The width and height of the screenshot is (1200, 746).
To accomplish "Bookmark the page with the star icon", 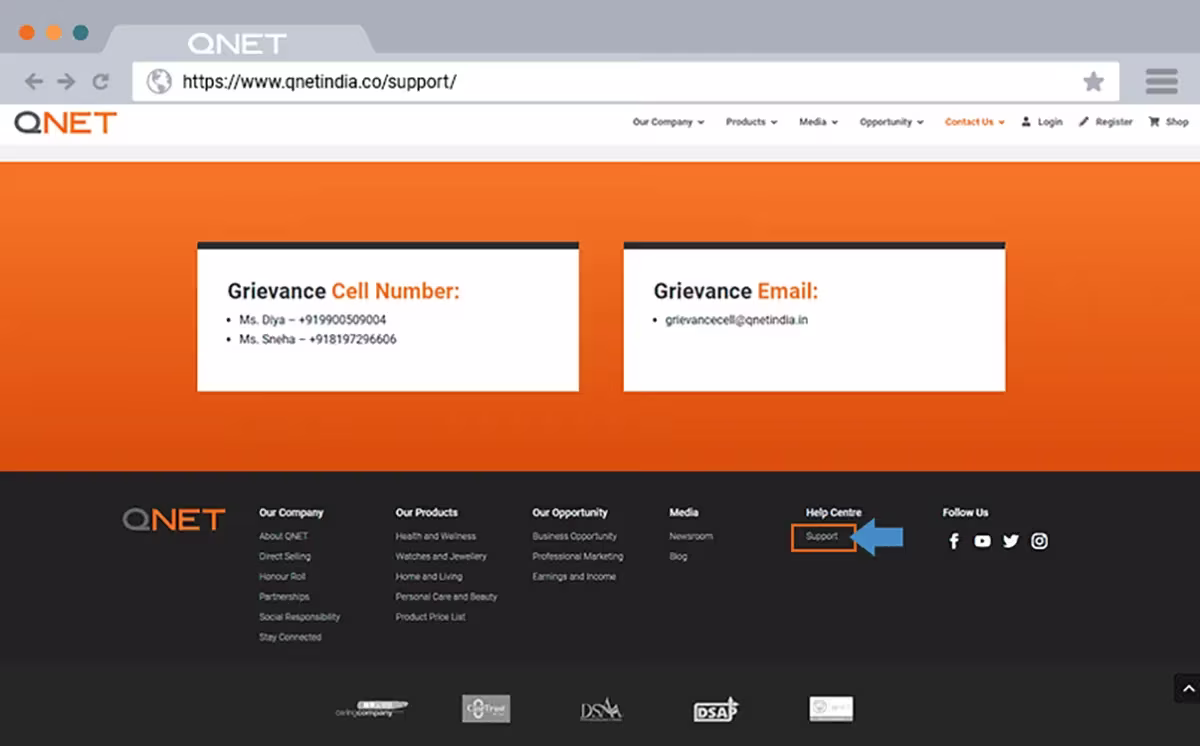I will point(1094,82).
